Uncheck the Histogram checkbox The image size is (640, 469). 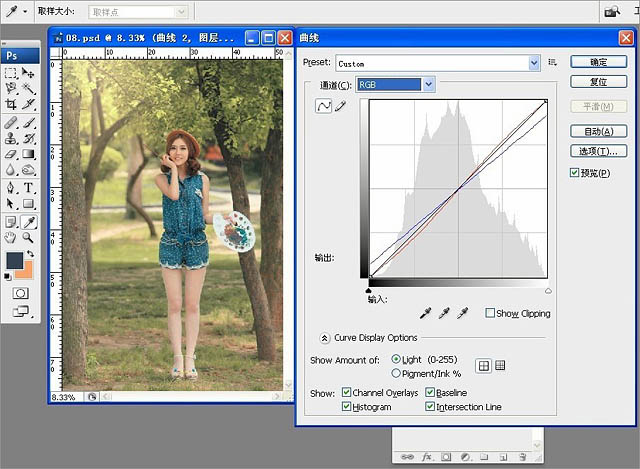coord(347,407)
